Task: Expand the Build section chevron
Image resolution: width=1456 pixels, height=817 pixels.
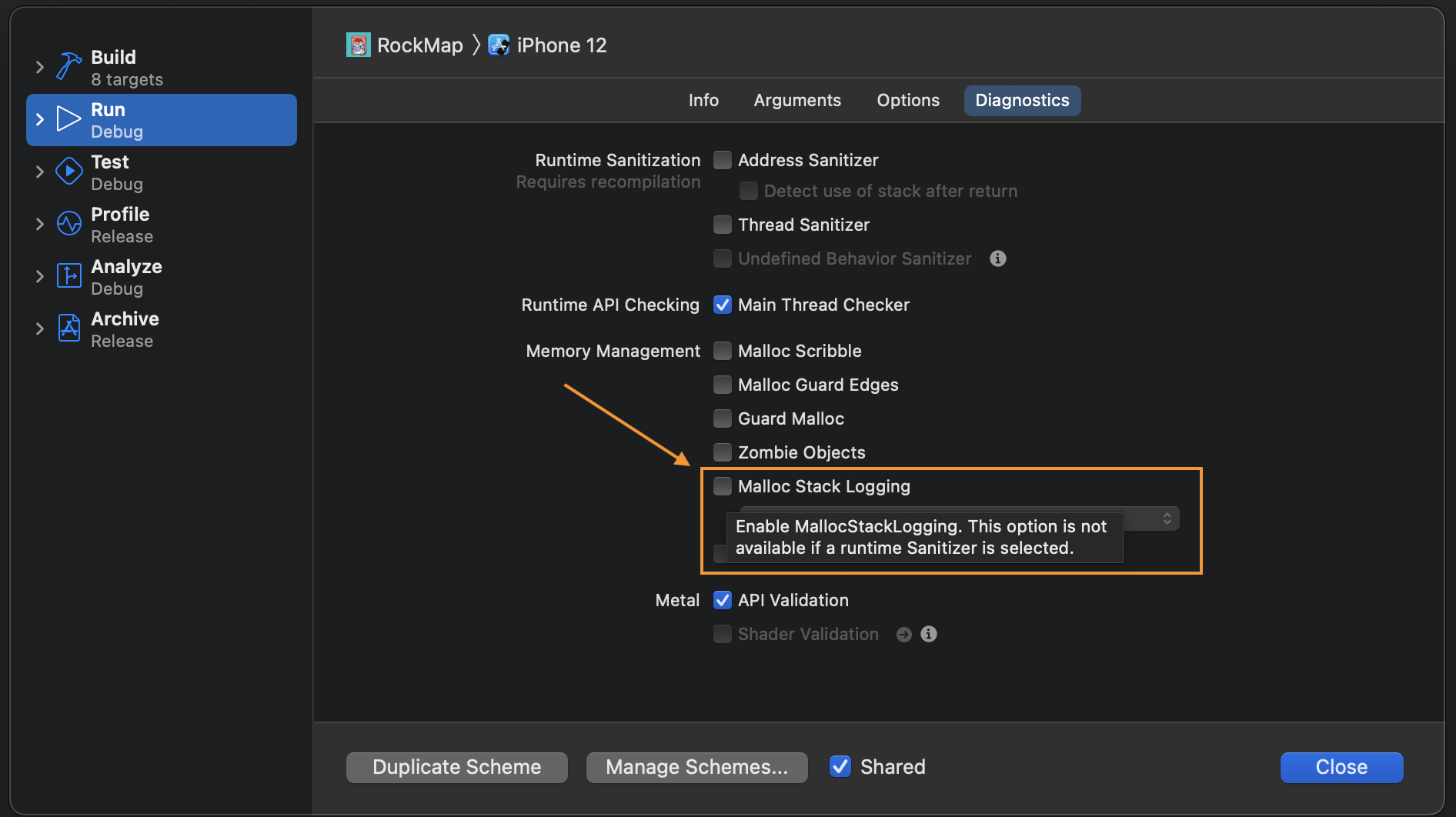Action: [40, 67]
